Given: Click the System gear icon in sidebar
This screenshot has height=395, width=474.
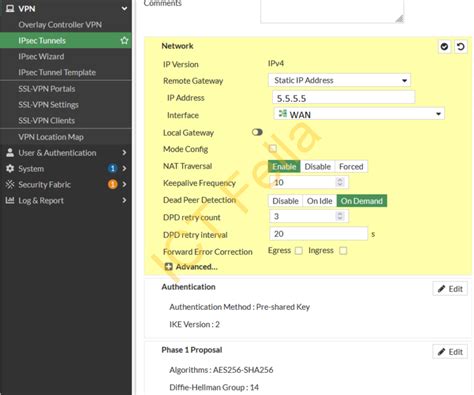Looking at the screenshot, I should coord(10,169).
